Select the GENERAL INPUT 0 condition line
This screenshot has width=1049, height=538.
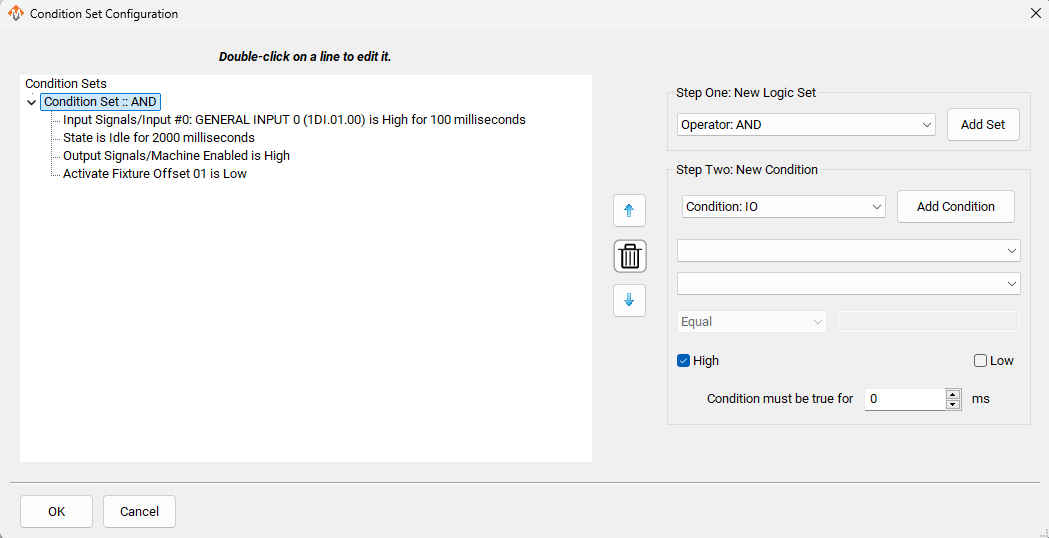(294, 120)
